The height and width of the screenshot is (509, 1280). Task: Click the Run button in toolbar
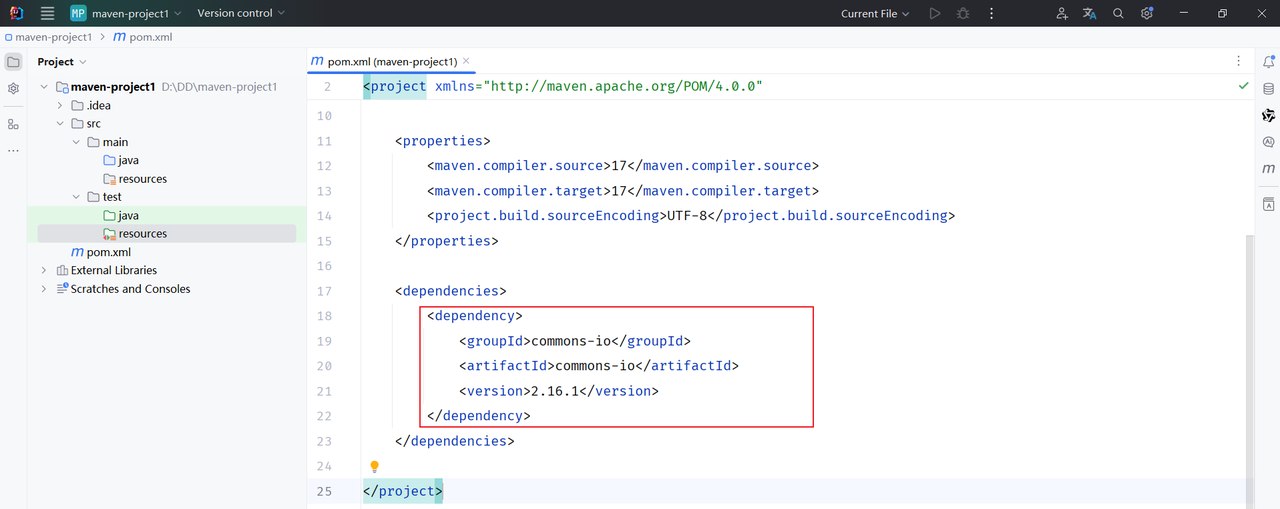(x=934, y=13)
